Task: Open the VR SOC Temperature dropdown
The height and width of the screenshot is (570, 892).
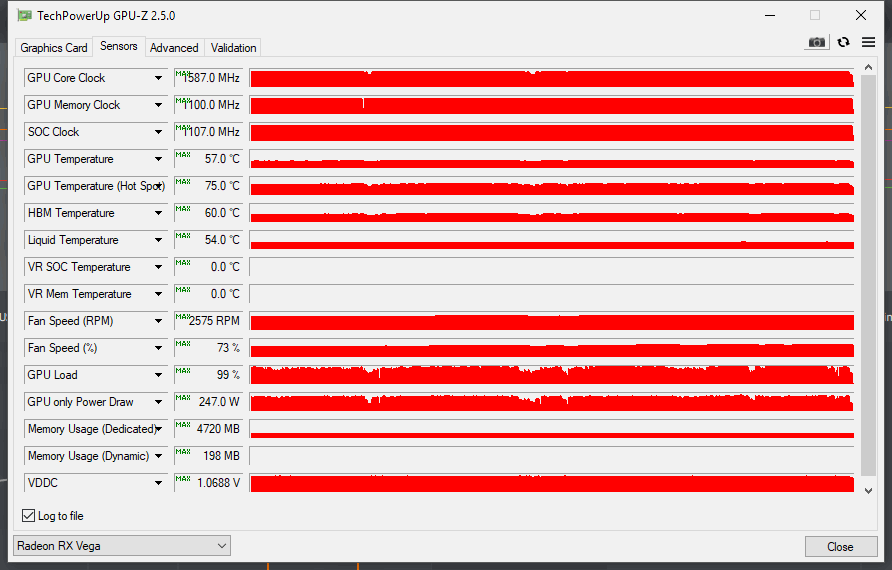Action: pos(158,267)
